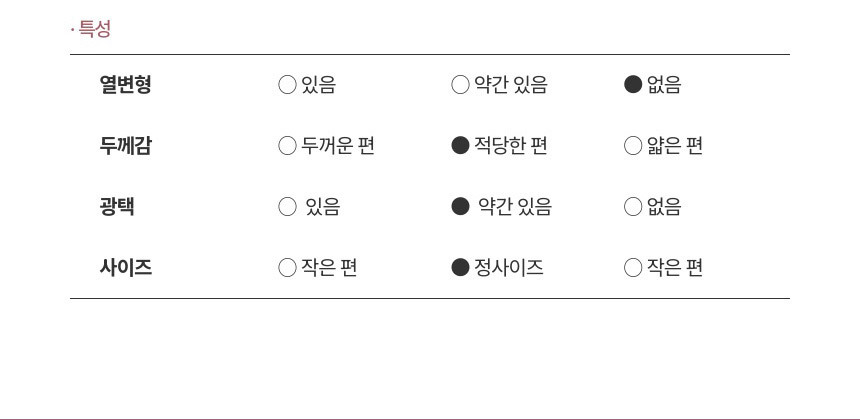Image resolution: width=860 pixels, height=420 pixels.
Task: Select 작은 편 radio directly beside 사이즈 label
Action: 287,268
